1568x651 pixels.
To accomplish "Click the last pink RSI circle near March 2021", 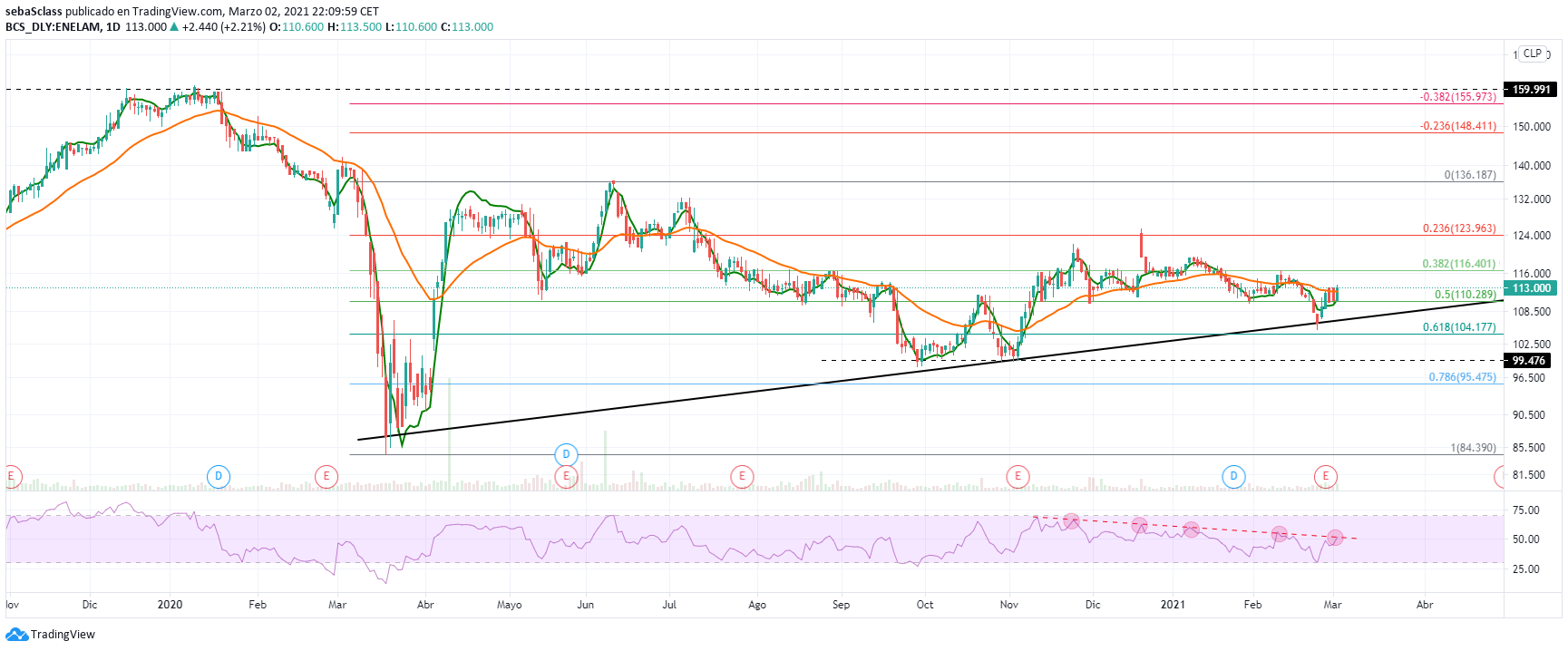I will (x=1334, y=538).
